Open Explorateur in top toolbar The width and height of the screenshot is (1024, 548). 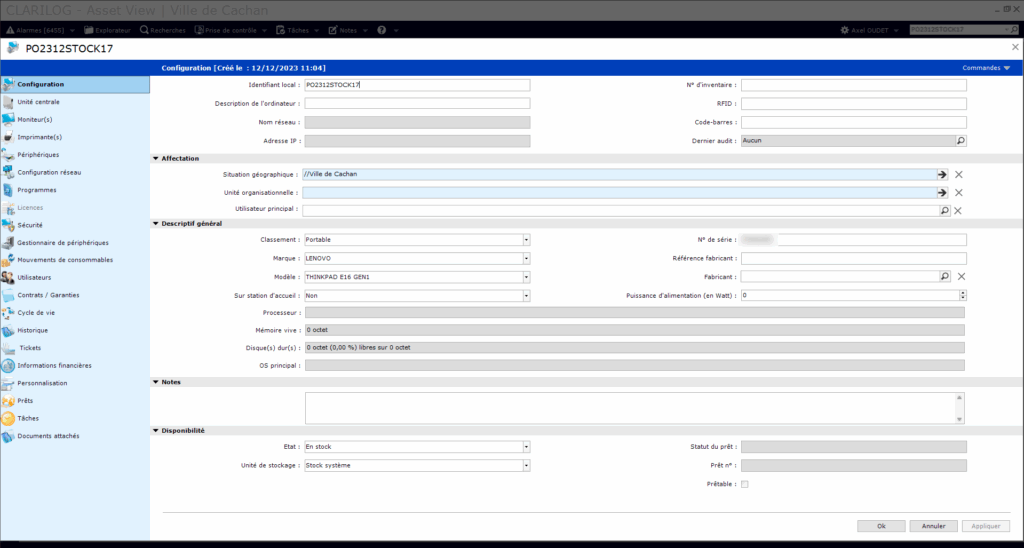click(x=107, y=30)
